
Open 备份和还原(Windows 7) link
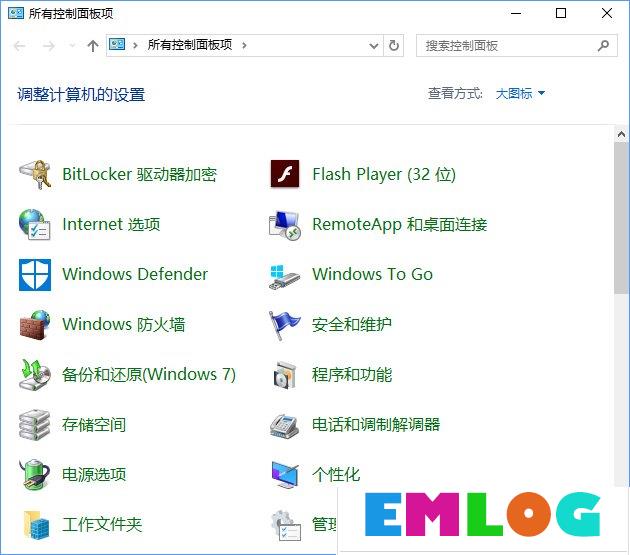(x=149, y=375)
